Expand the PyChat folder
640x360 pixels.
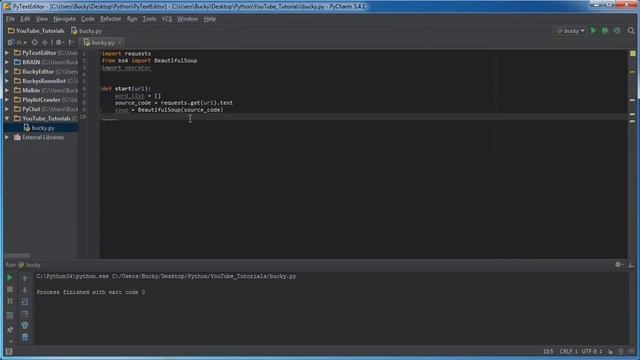click(x=7, y=109)
